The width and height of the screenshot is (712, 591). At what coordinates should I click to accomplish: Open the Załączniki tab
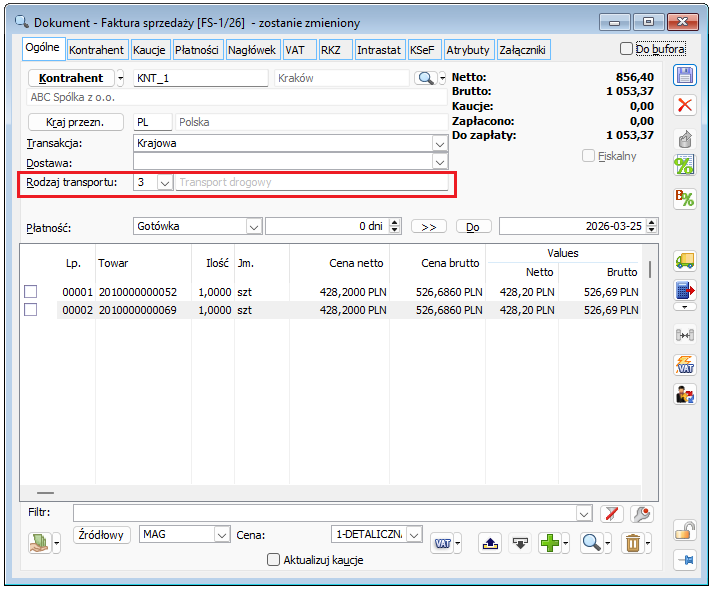pos(524,49)
